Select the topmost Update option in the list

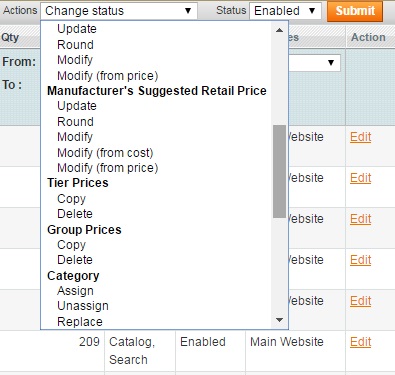pos(77,29)
